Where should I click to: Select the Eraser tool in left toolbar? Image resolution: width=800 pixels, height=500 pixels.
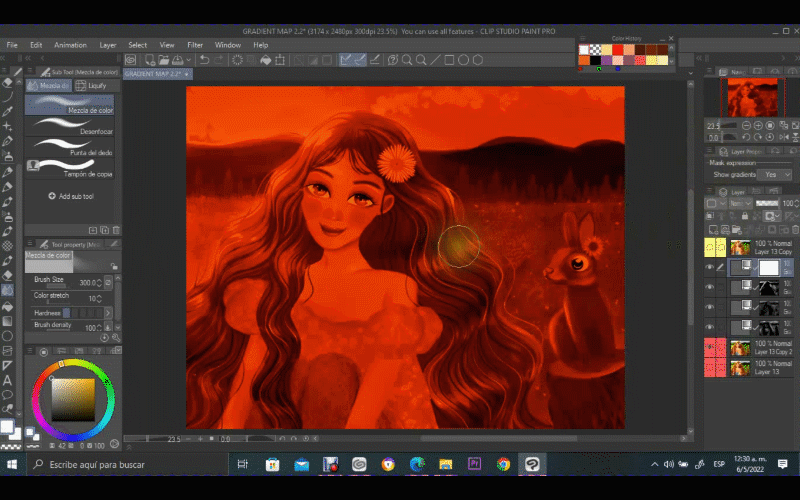pyautogui.click(x=7, y=273)
